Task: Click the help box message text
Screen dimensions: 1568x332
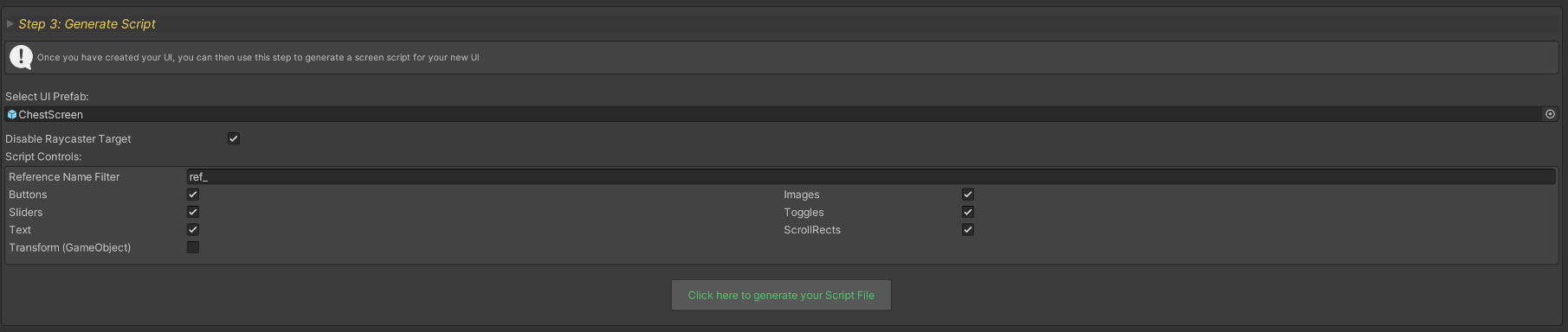Action: click(x=258, y=57)
